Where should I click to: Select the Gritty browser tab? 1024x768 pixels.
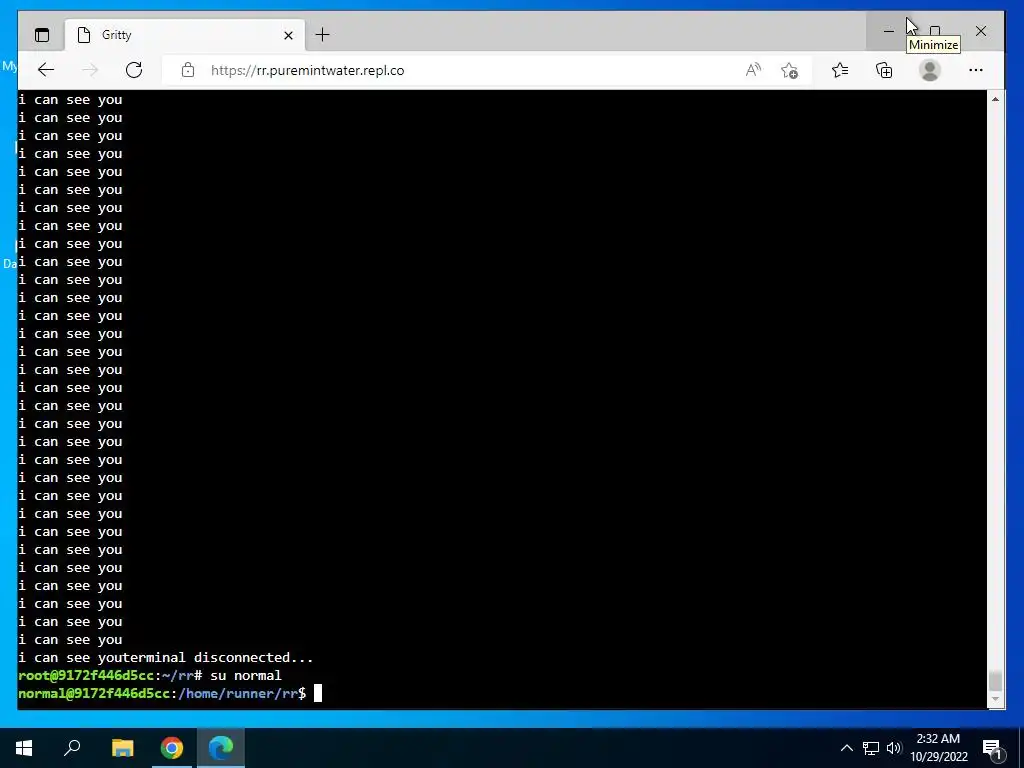coord(184,35)
